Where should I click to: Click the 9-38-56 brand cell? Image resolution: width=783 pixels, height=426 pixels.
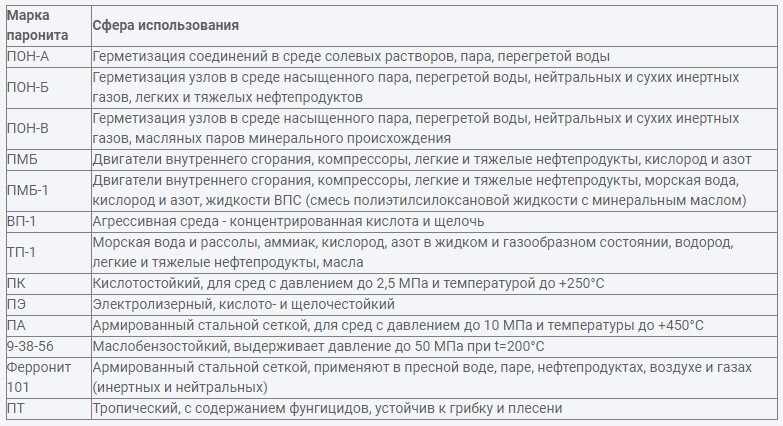pos(48,347)
